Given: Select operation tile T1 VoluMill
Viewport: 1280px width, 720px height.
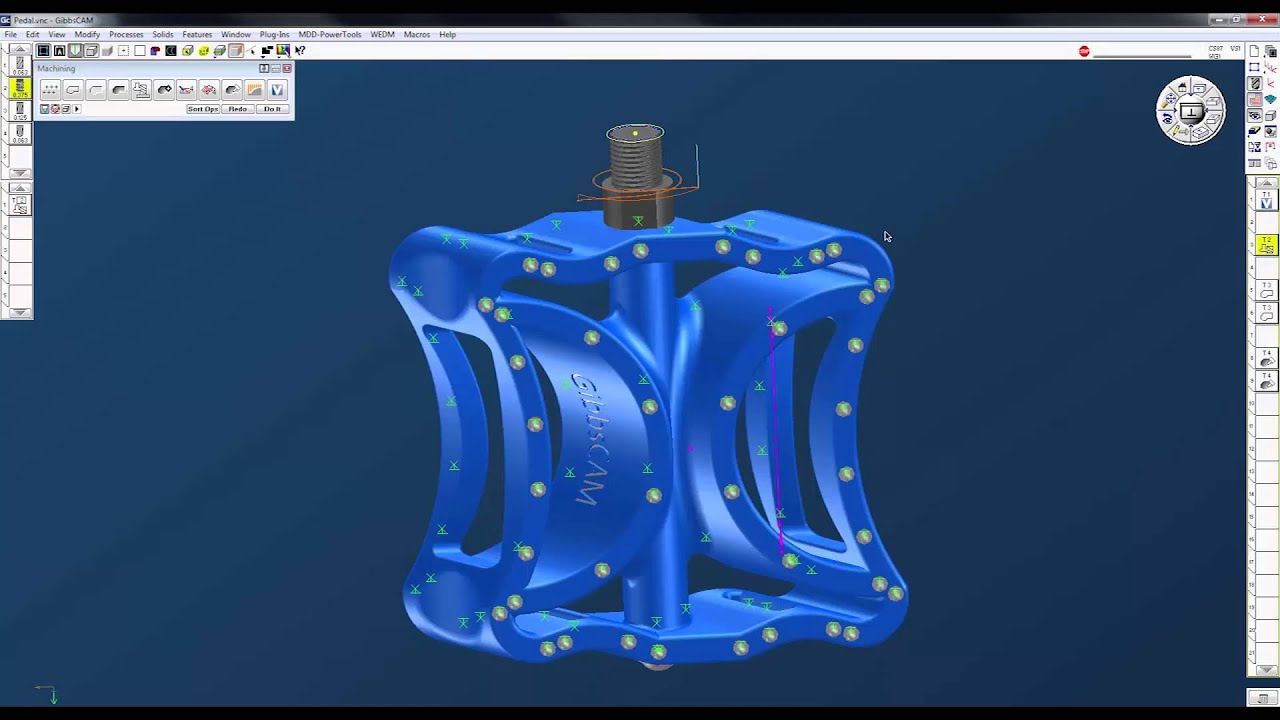Looking at the screenshot, I should tap(1266, 200).
